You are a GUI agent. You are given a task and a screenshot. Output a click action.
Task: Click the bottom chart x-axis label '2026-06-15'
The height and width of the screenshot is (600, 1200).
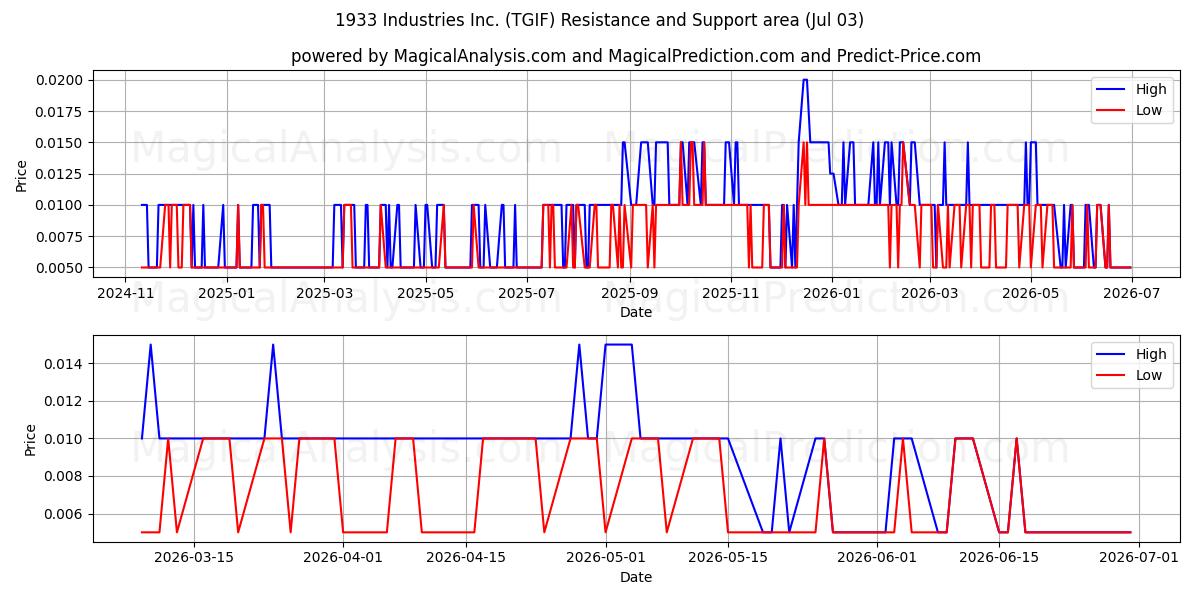click(1000, 559)
